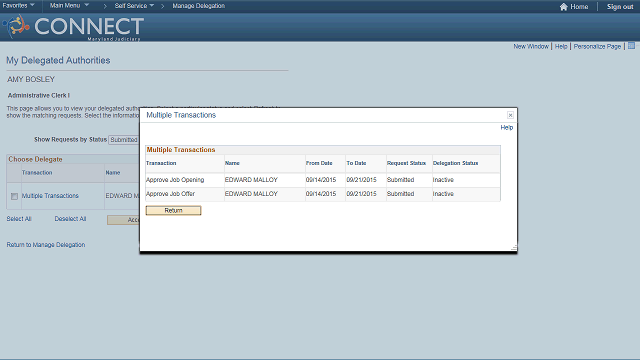This screenshot has height=360, width=640.
Task: Expand the Main Menu dropdown
Action: tap(69, 5)
